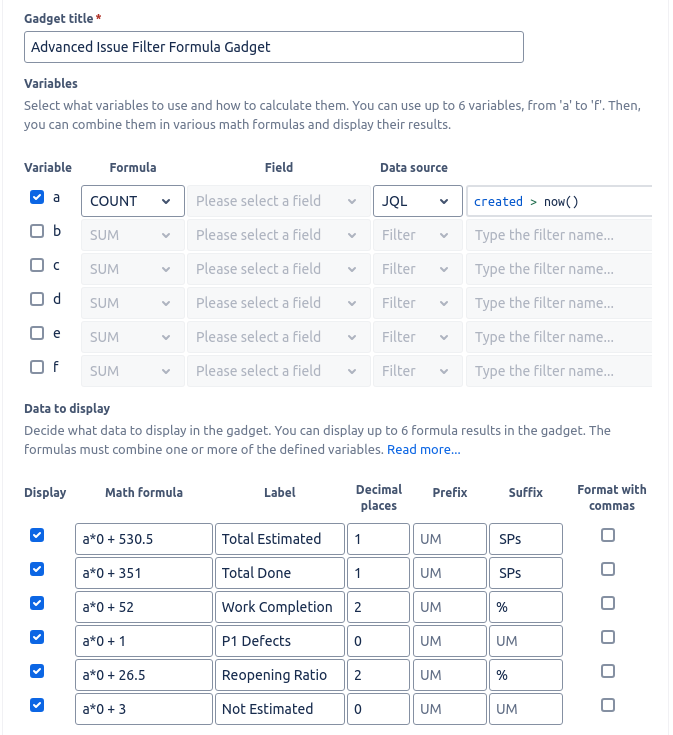The image size is (673, 735).
Task: Enable Format with commas for Total Done
Action: [x=608, y=570]
